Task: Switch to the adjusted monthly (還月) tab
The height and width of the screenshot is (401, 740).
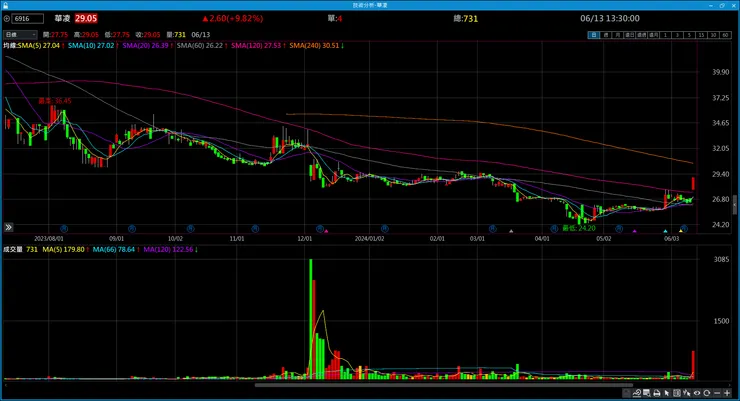Action: click(654, 35)
